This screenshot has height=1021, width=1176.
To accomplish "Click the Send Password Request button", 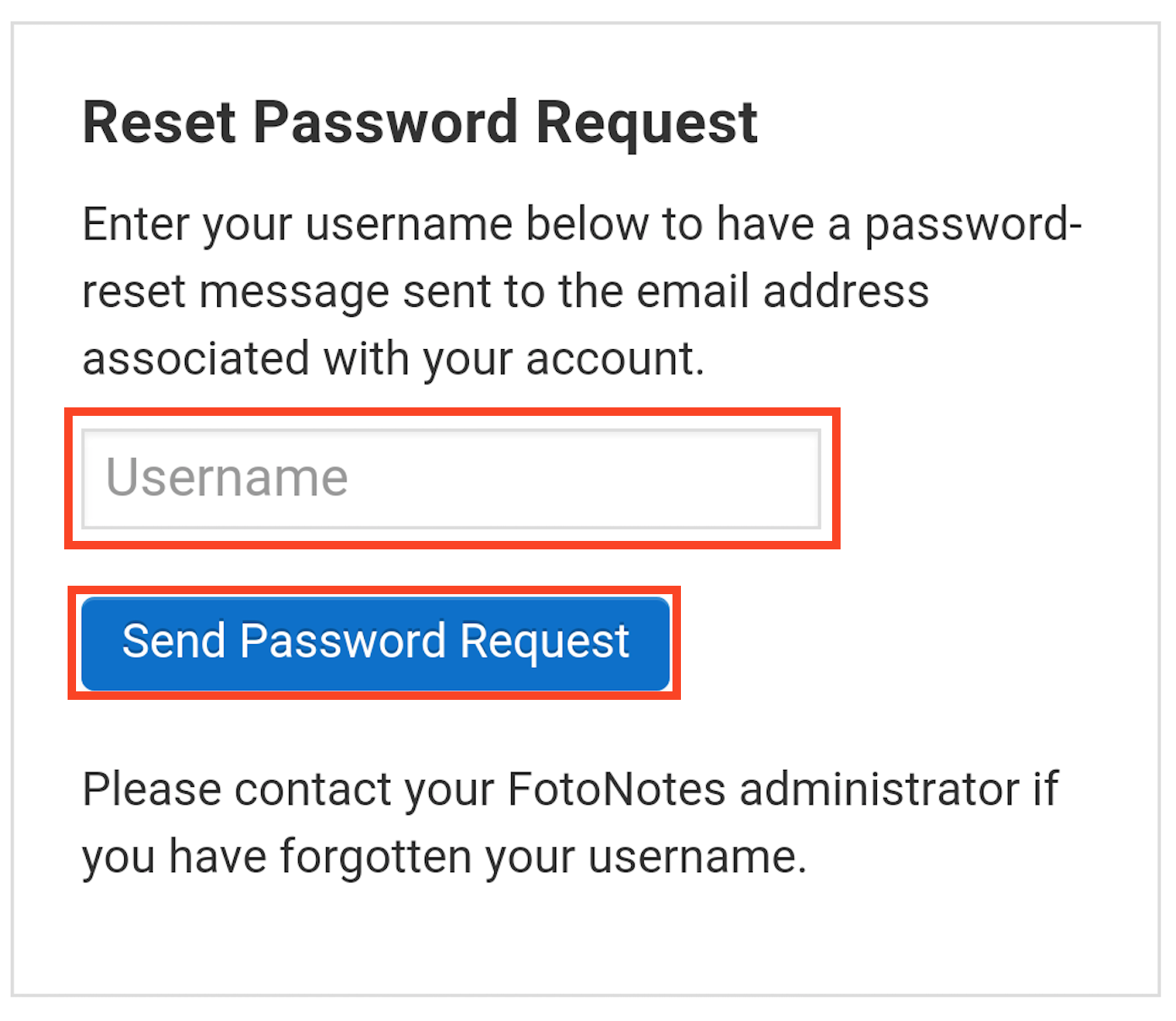I will pos(375,643).
